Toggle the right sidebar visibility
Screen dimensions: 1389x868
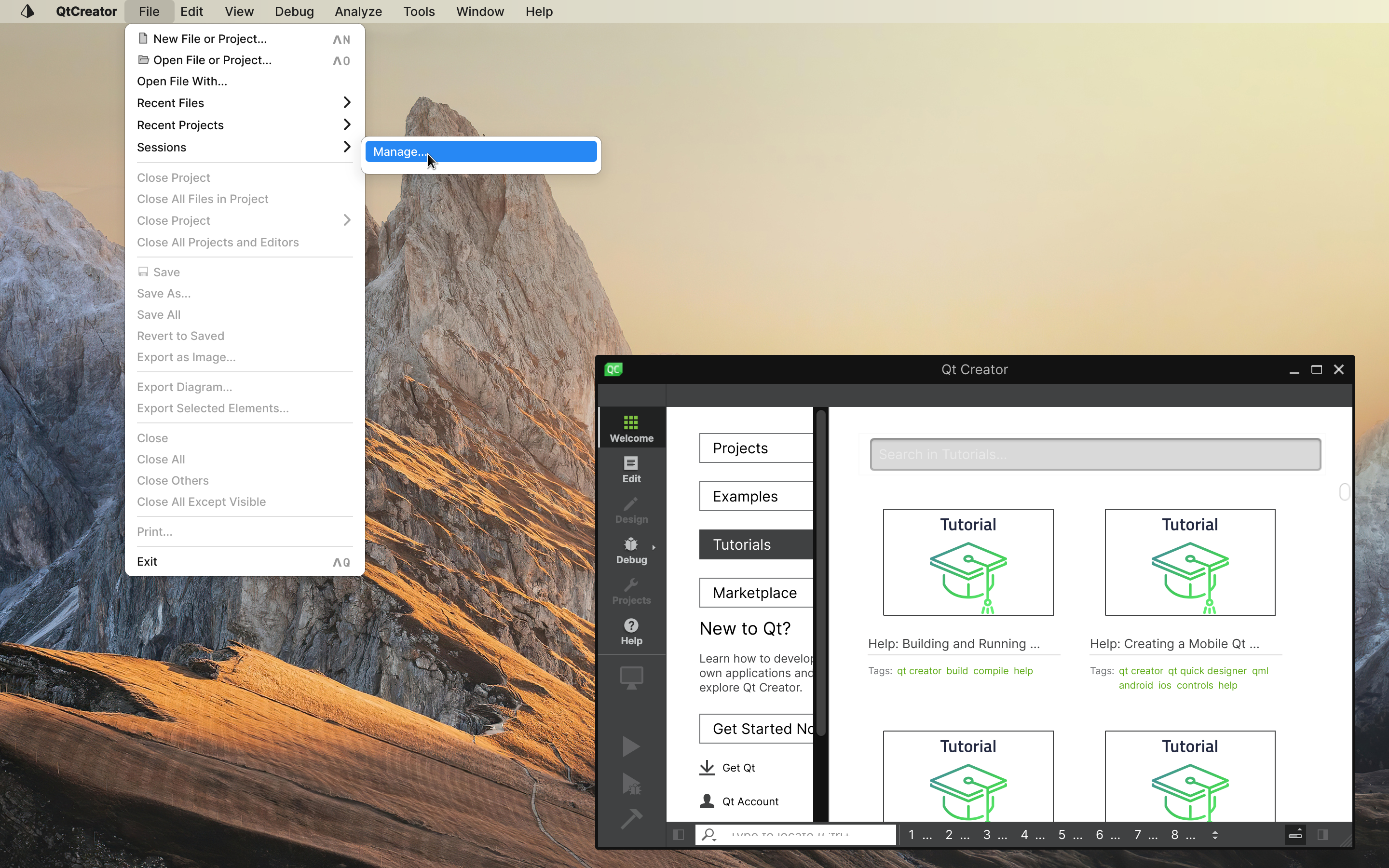click(1322, 834)
